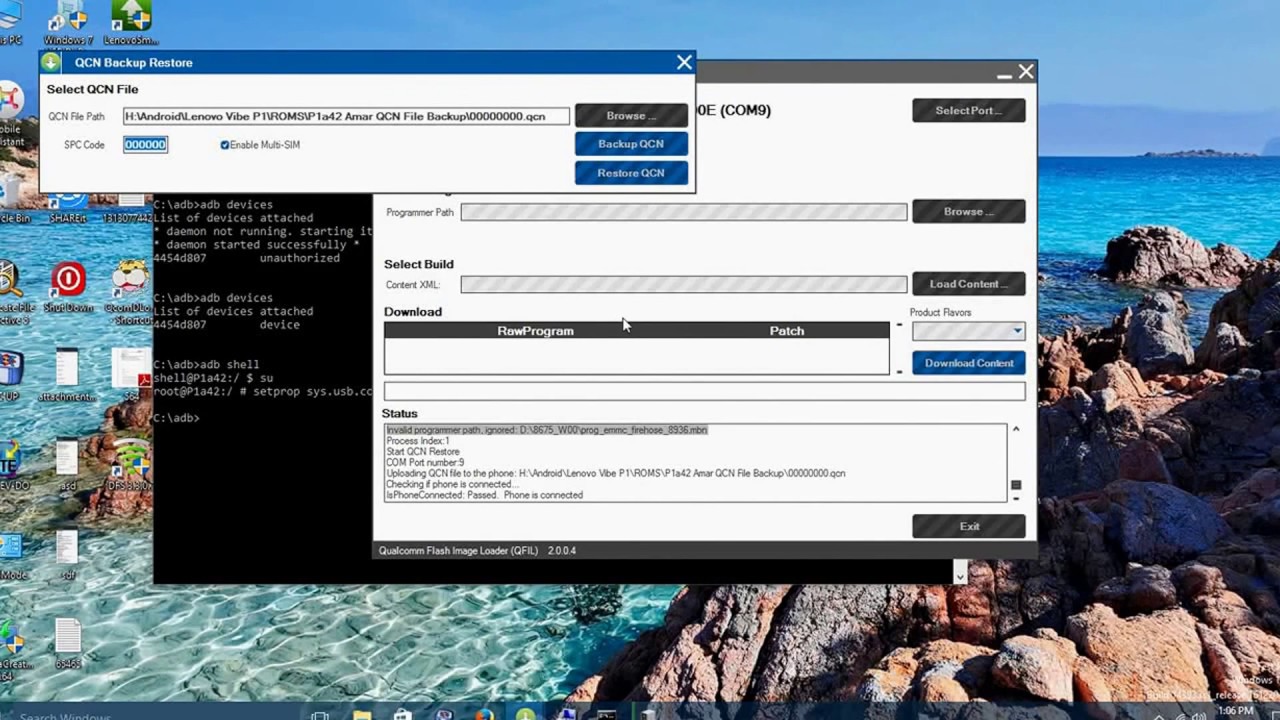The width and height of the screenshot is (1280, 720).
Task: Open the LenovoSm... desktop shortcut
Action: coord(131,22)
